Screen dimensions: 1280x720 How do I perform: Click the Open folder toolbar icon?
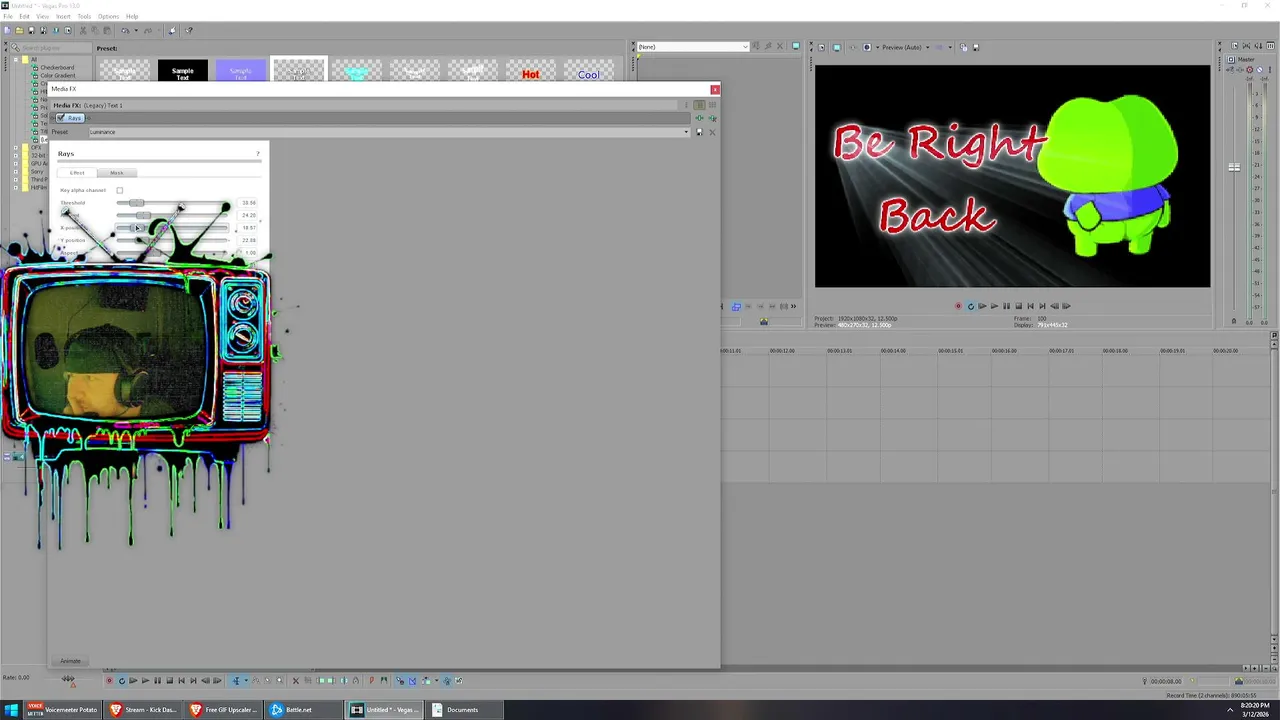coord(19,31)
